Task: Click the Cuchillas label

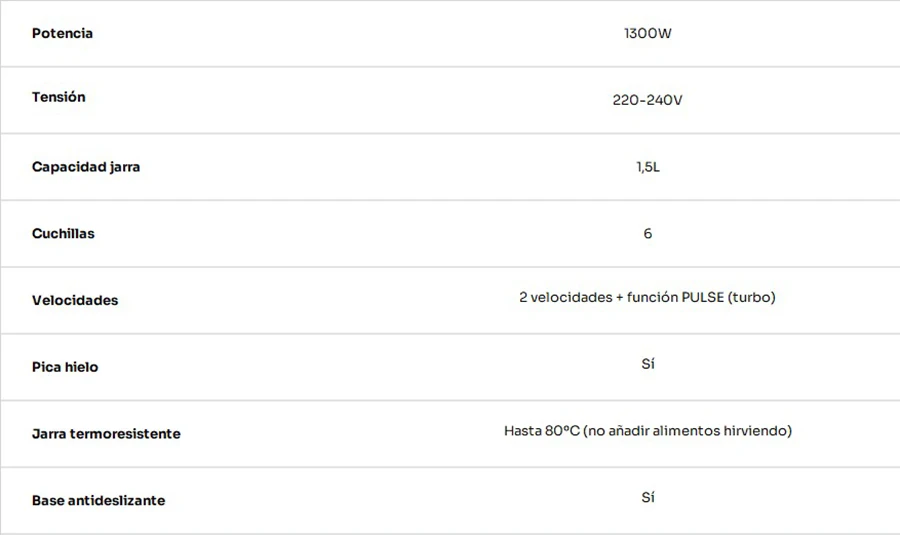Action: pyautogui.click(x=63, y=234)
